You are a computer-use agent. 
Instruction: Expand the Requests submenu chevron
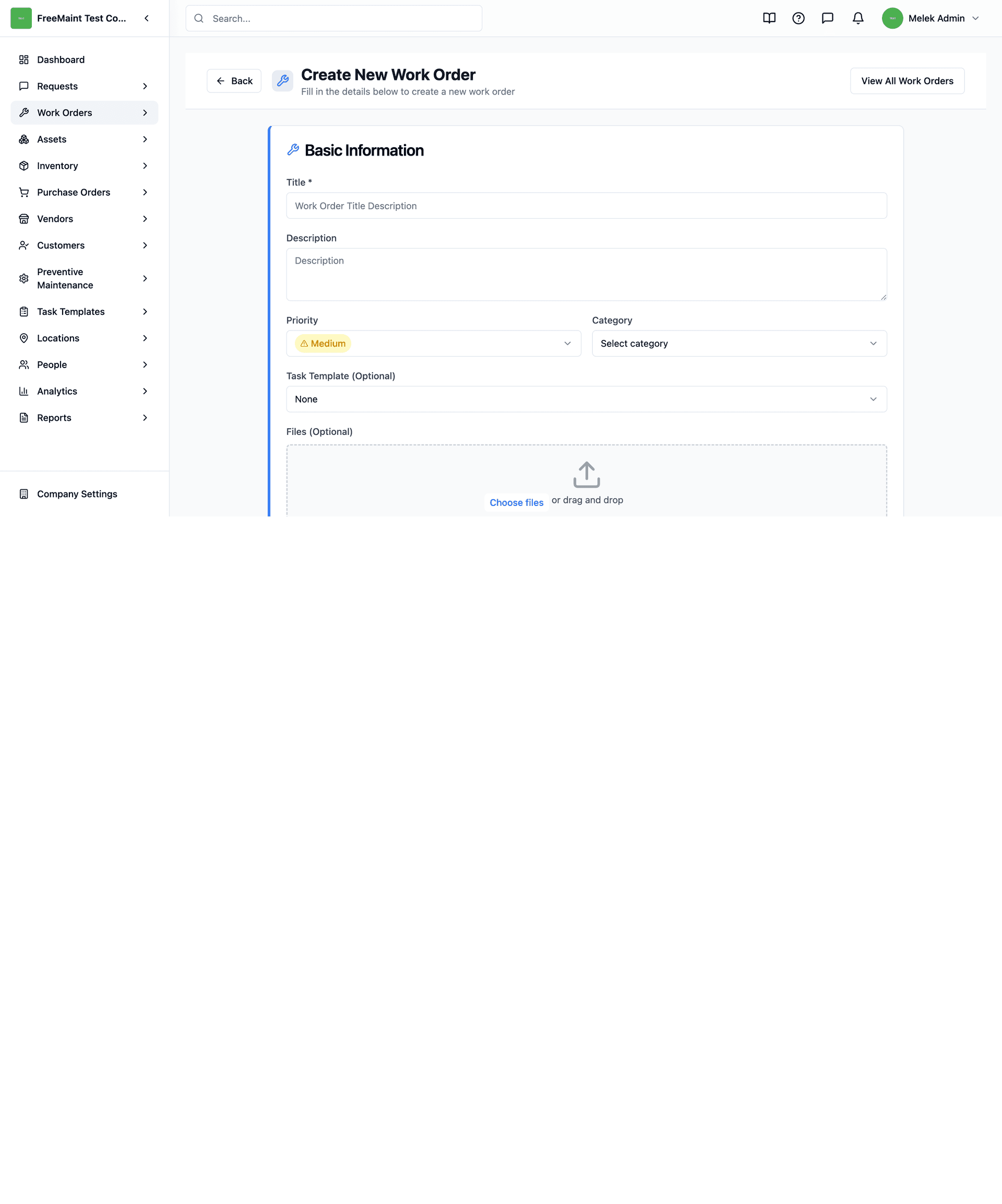145,86
